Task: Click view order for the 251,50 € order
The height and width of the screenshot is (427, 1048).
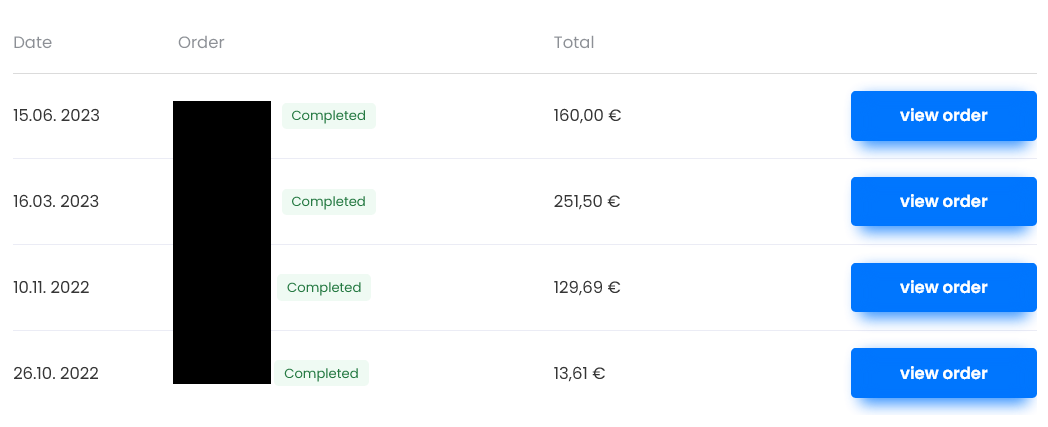Action: click(943, 201)
